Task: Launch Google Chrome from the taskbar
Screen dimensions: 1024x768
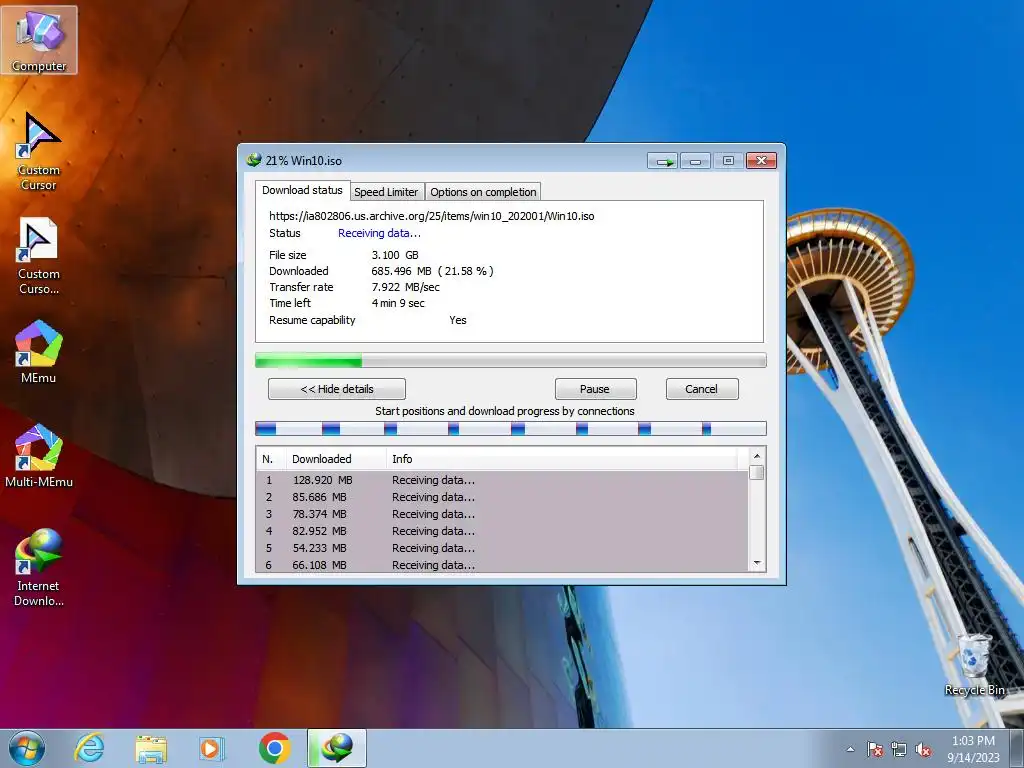Action: (x=274, y=748)
